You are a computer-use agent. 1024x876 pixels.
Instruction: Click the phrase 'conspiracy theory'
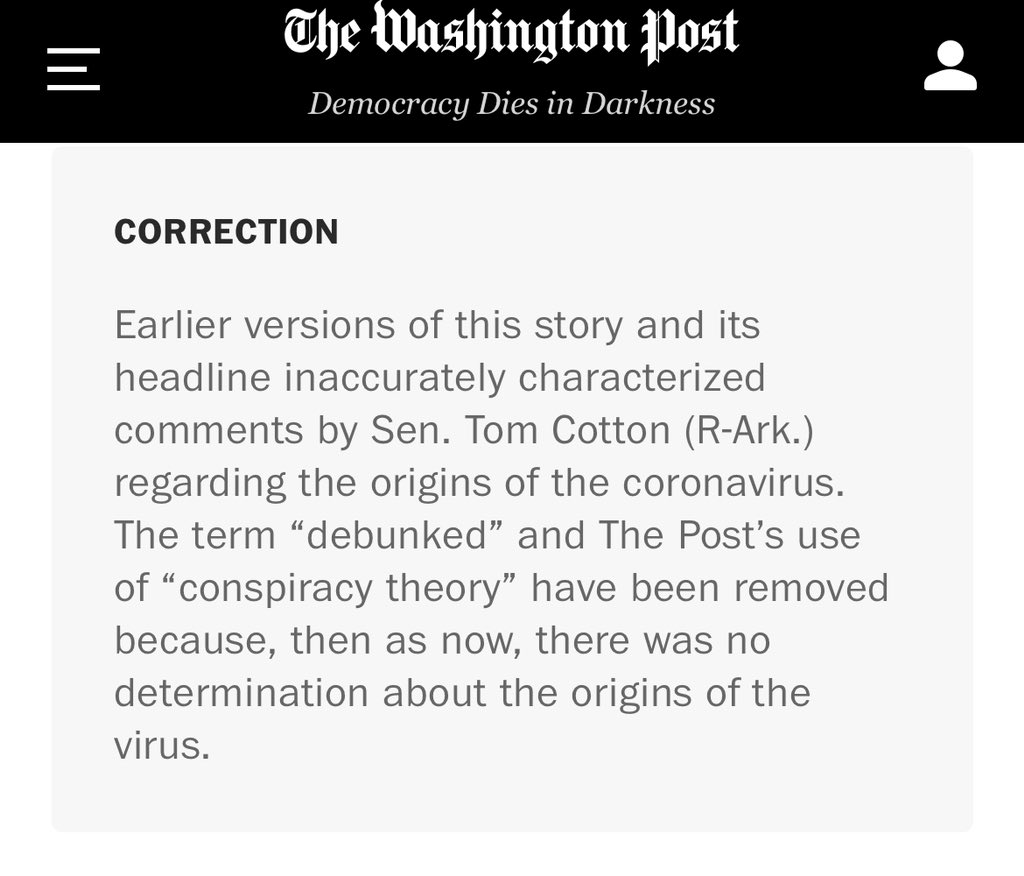[339, 589]
